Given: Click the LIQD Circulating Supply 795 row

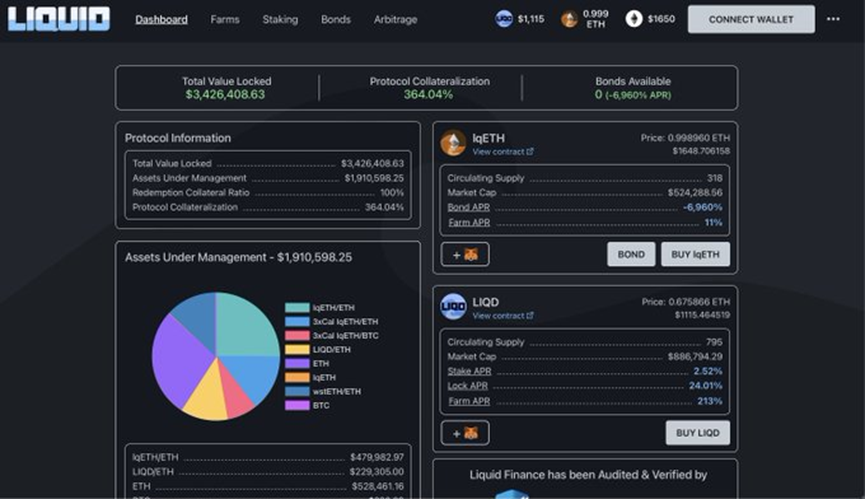Looking at the screenshot, I should [x=585, y=342].
